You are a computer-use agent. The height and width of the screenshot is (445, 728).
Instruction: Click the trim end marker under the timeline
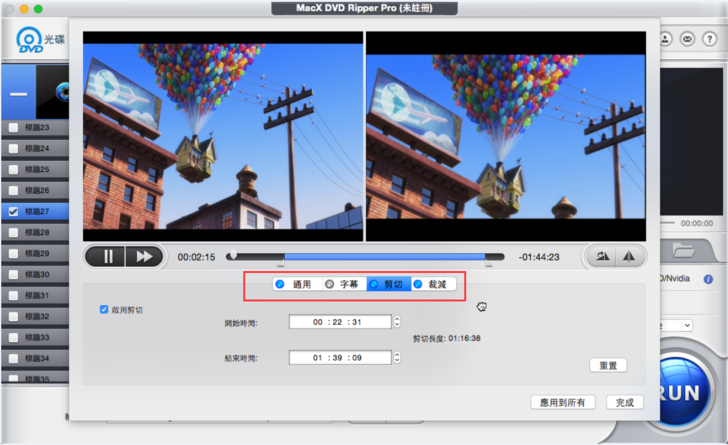[488, 263]
